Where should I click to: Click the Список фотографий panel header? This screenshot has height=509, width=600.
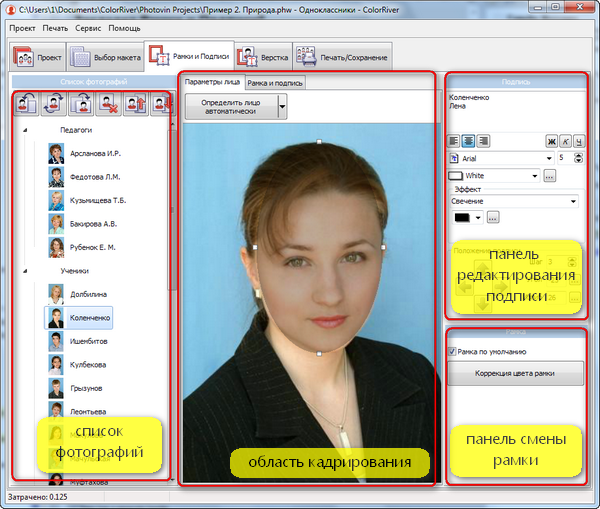[94, 82]
